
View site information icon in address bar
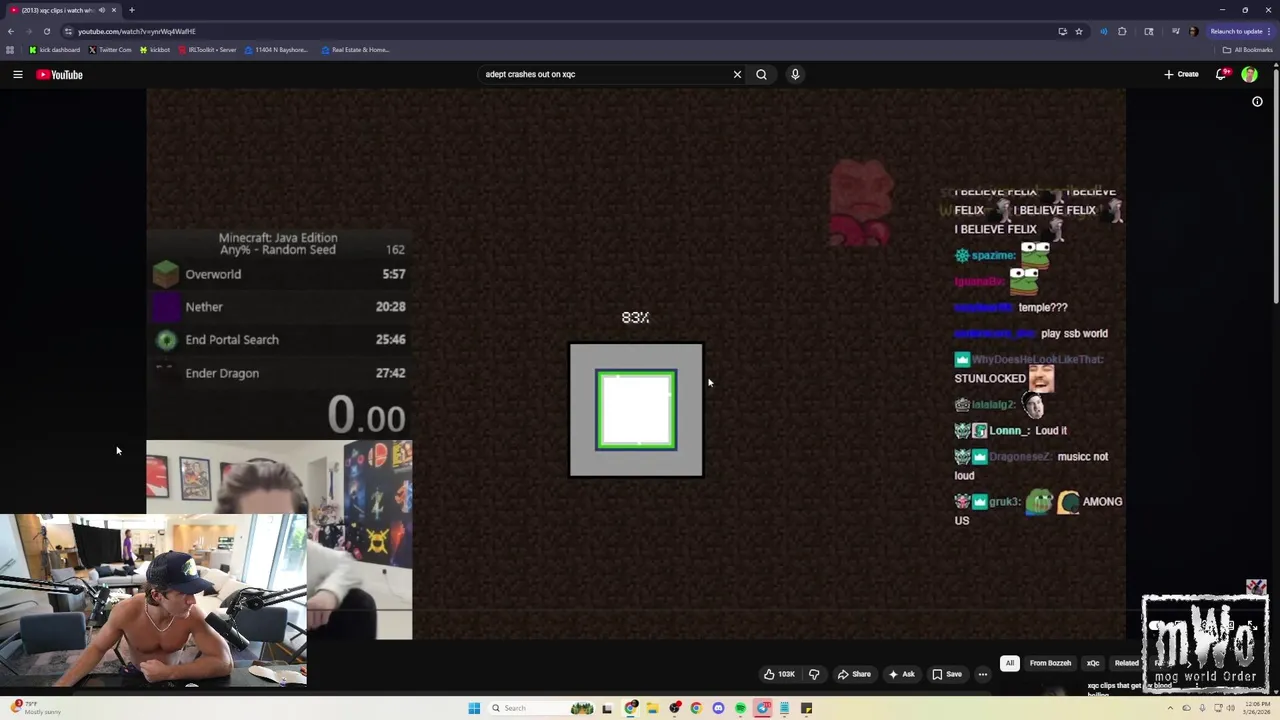pos(68,31)
